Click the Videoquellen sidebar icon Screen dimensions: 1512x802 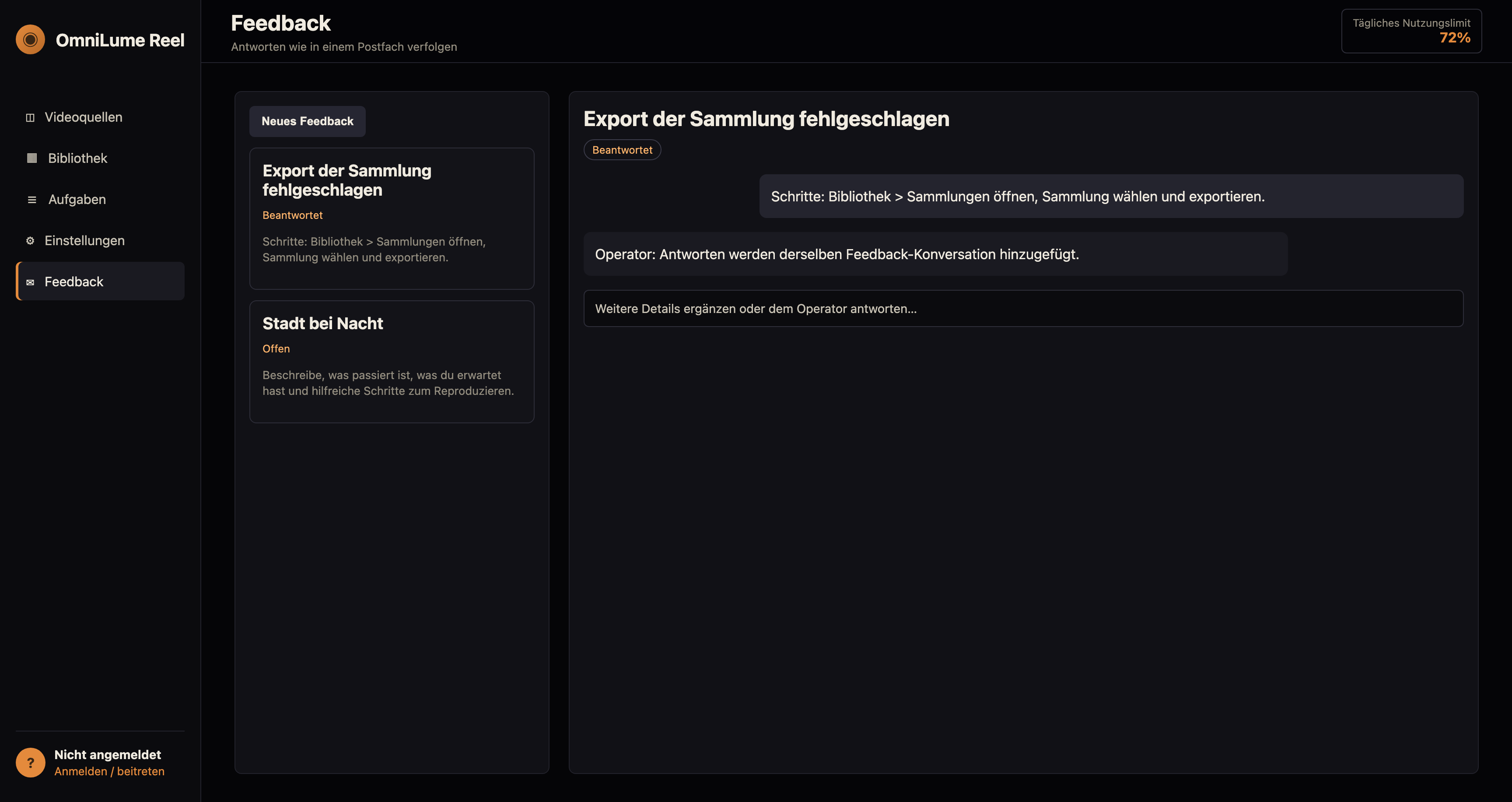[x=31, y=117]
